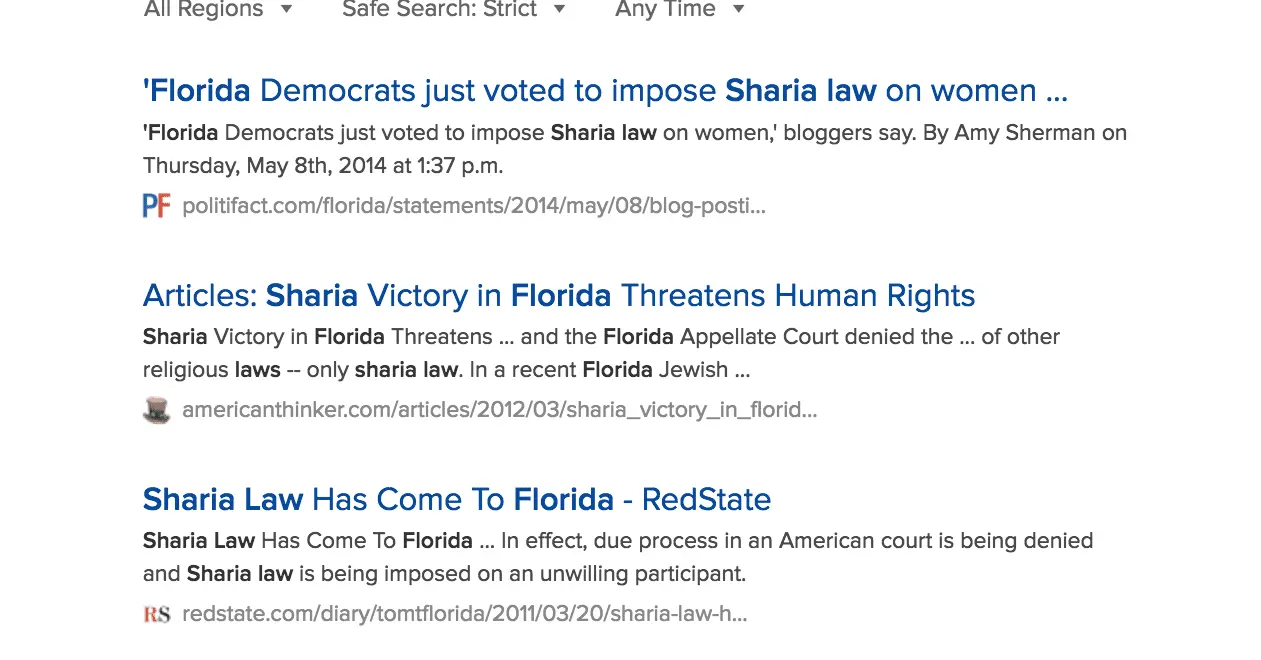
Task: Open the Any Time filter dropdown
Action: [x=666, y=10]
